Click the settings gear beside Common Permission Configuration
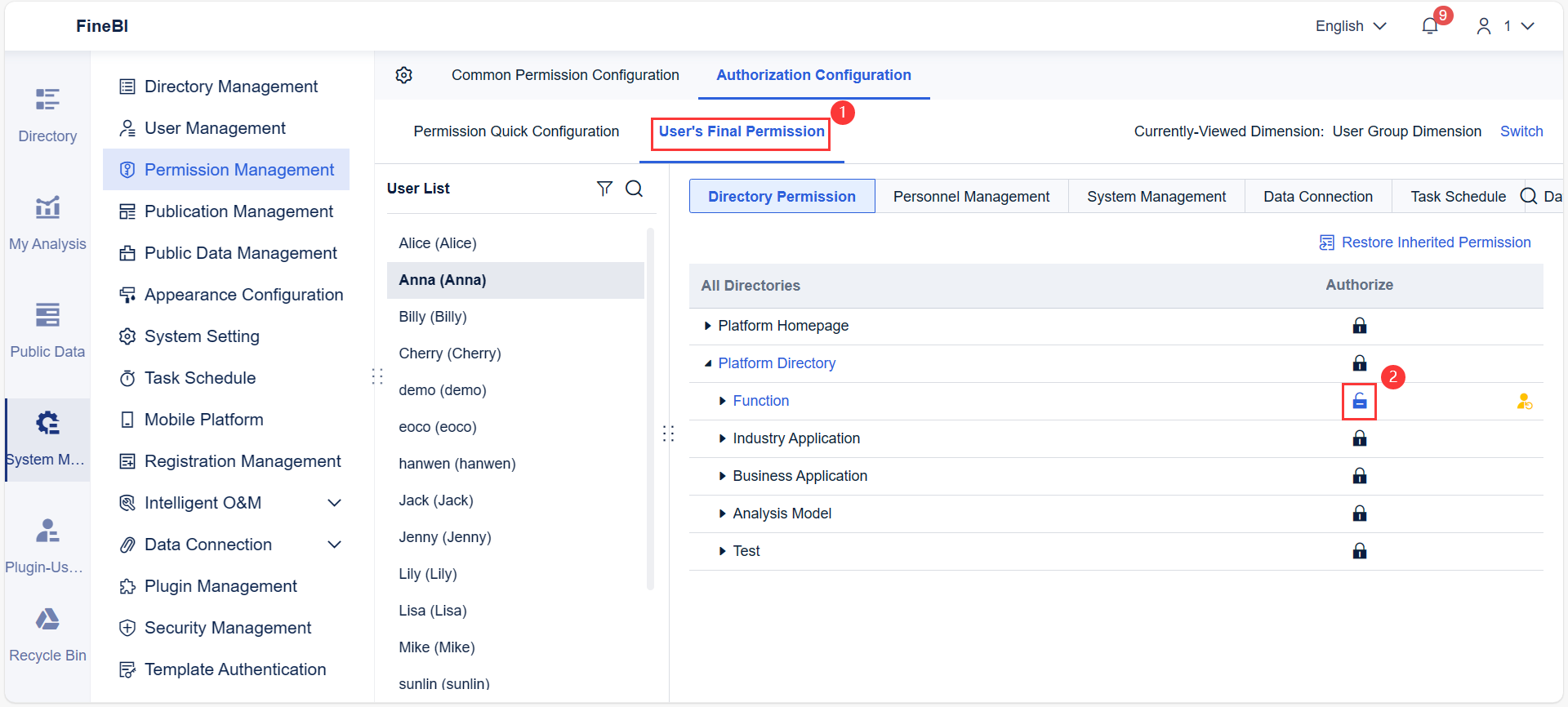Screen dimensions: 1568x707 tap(403, 75)
